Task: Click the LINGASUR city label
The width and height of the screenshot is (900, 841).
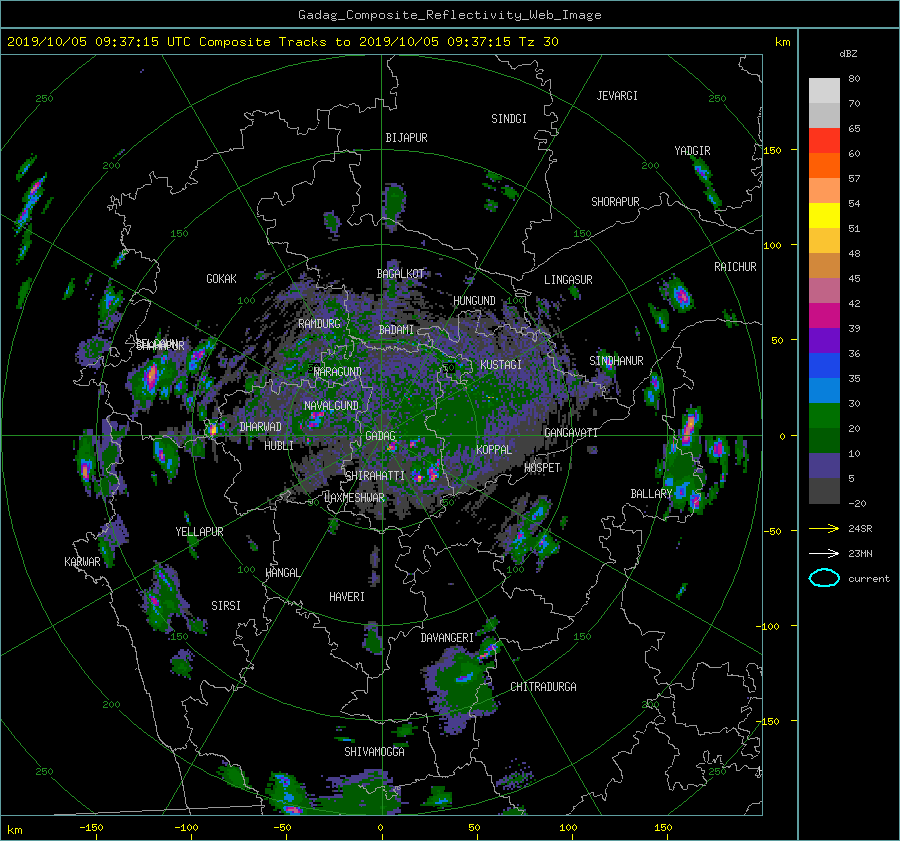Action: 568,280
